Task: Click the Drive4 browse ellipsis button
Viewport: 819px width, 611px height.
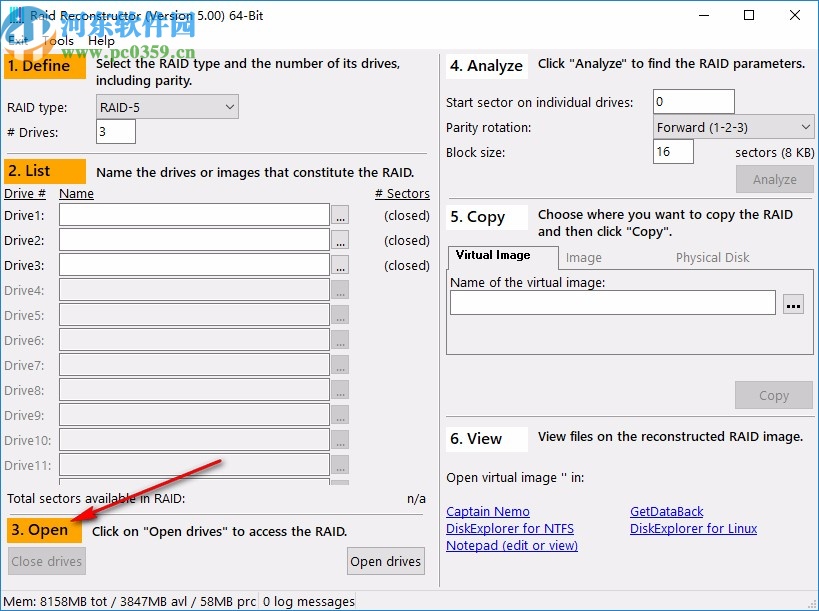Action: coord(340,290)
